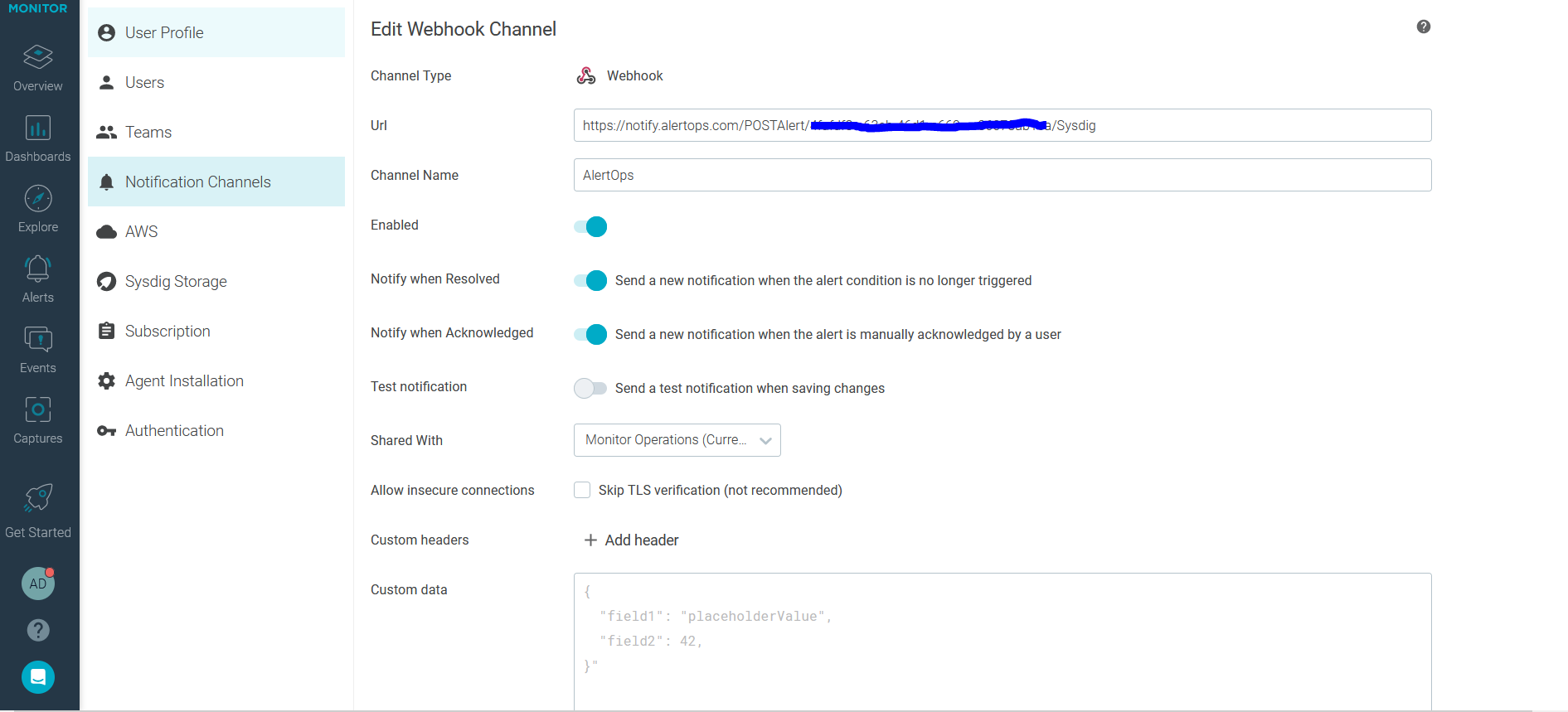Turn off Notify when Acknowledged toggle
The image size is (1568, 712).
click(590, 334)
